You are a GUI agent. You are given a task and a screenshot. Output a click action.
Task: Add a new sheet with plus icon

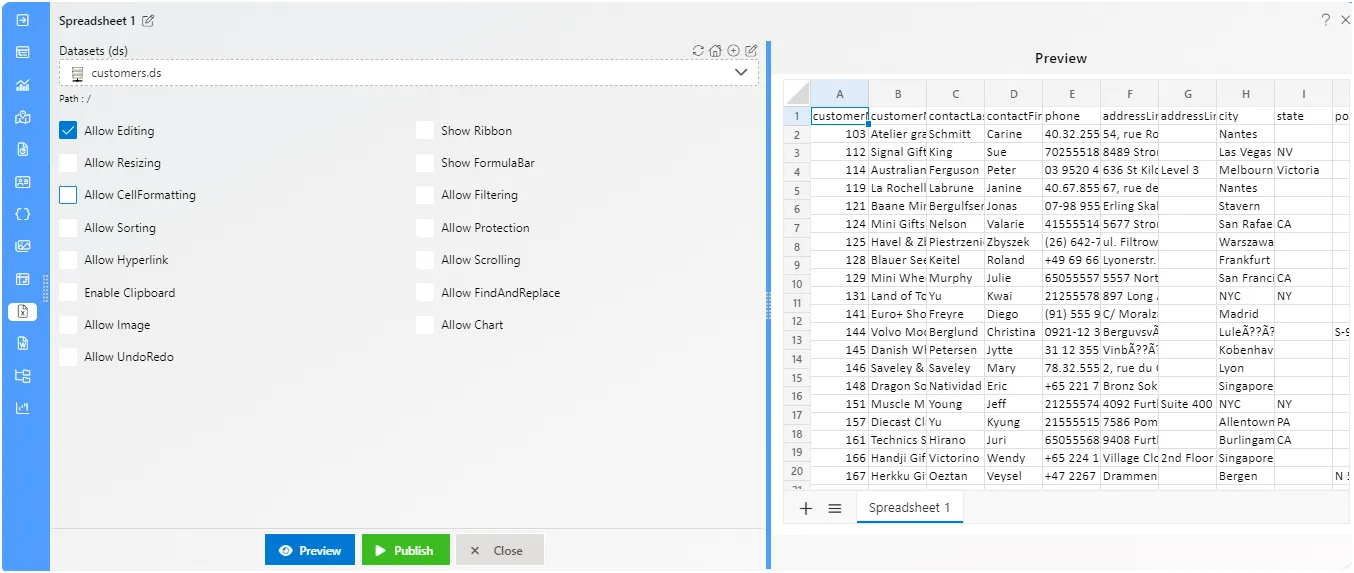(806, 508)
